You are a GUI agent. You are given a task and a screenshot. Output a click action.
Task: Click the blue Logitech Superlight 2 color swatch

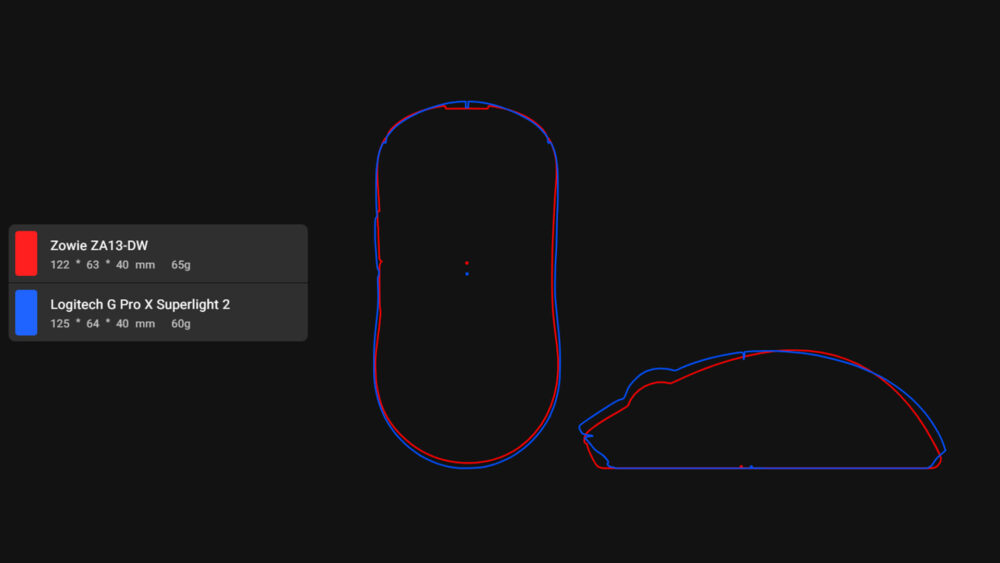(x=26, y=312)
